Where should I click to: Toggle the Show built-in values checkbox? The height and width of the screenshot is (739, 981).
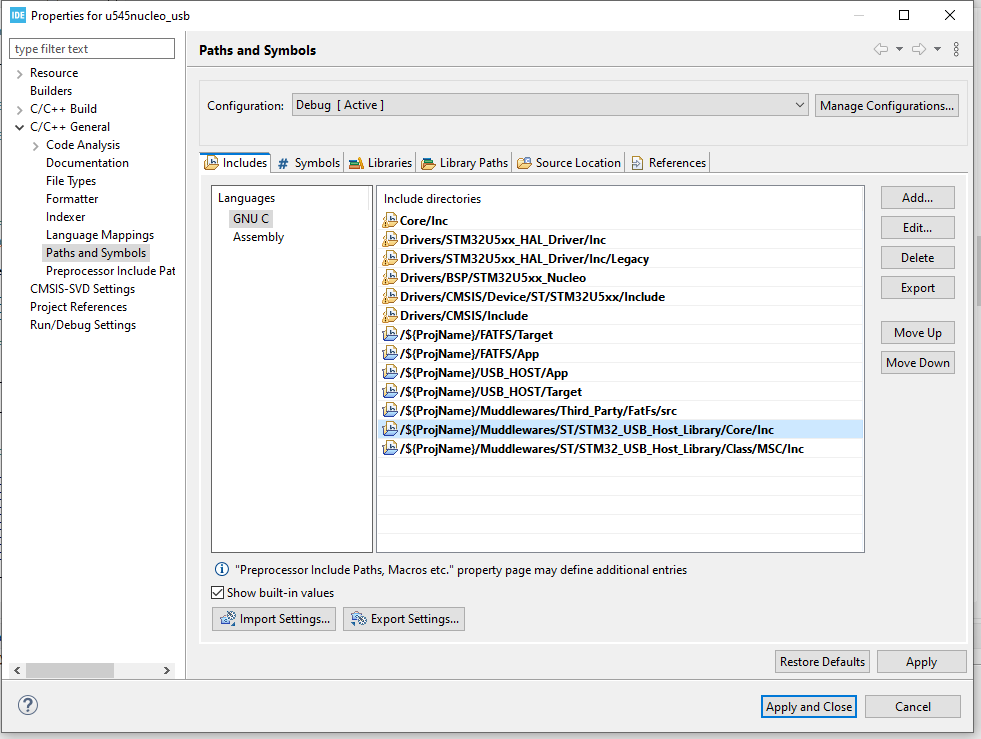218,593
